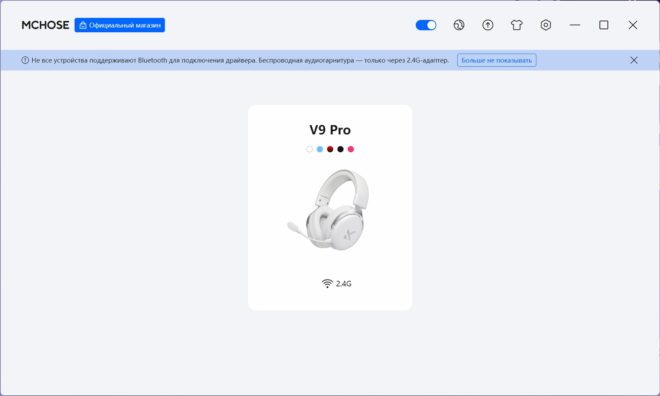Screen dimensions: 660x396
Task: Open the V9 Pro headset image
Action: pos(328,209)
